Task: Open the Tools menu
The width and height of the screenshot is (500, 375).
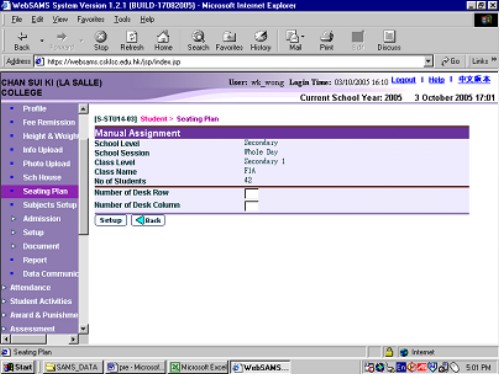Action: click(122, 19)
